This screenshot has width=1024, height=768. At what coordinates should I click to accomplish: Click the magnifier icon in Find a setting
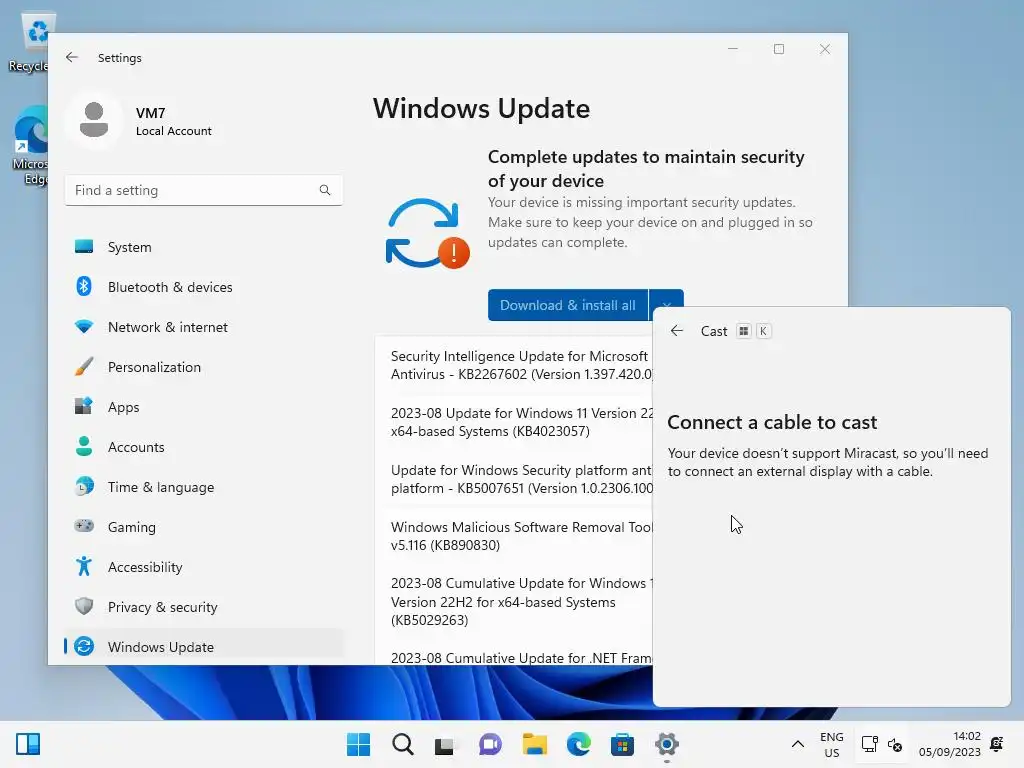tap(325, 190)
